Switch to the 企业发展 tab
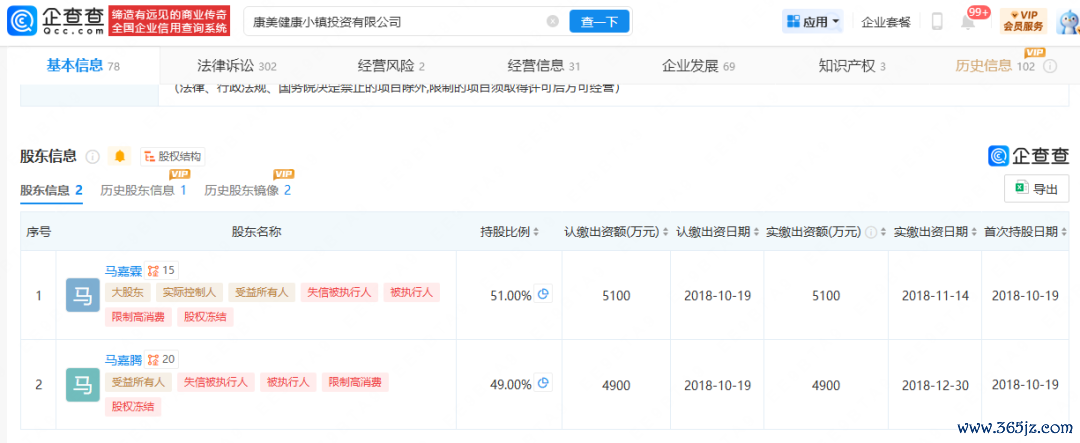1080x443 pixels. pos(698,66)
